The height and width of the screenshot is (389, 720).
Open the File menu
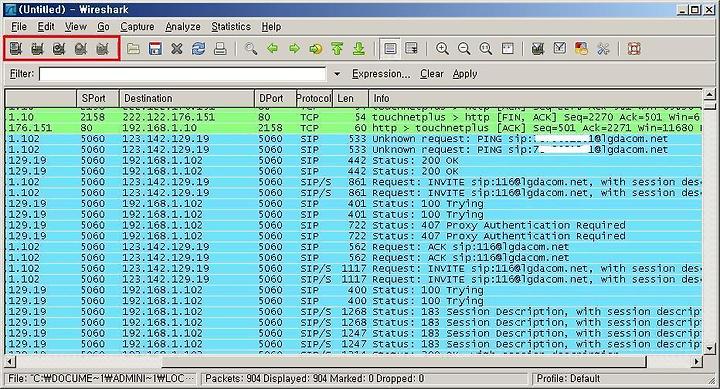19,27
